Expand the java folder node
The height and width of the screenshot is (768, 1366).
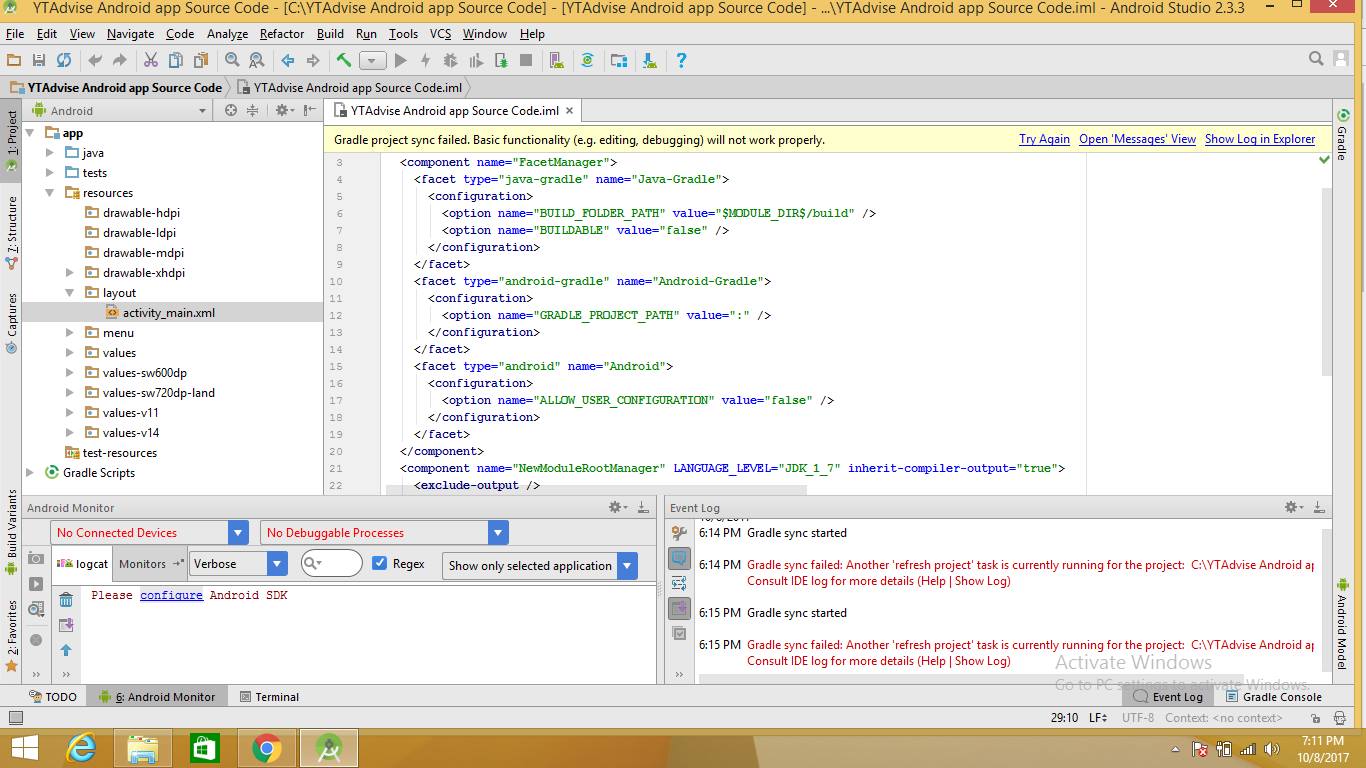pos(50,153)
